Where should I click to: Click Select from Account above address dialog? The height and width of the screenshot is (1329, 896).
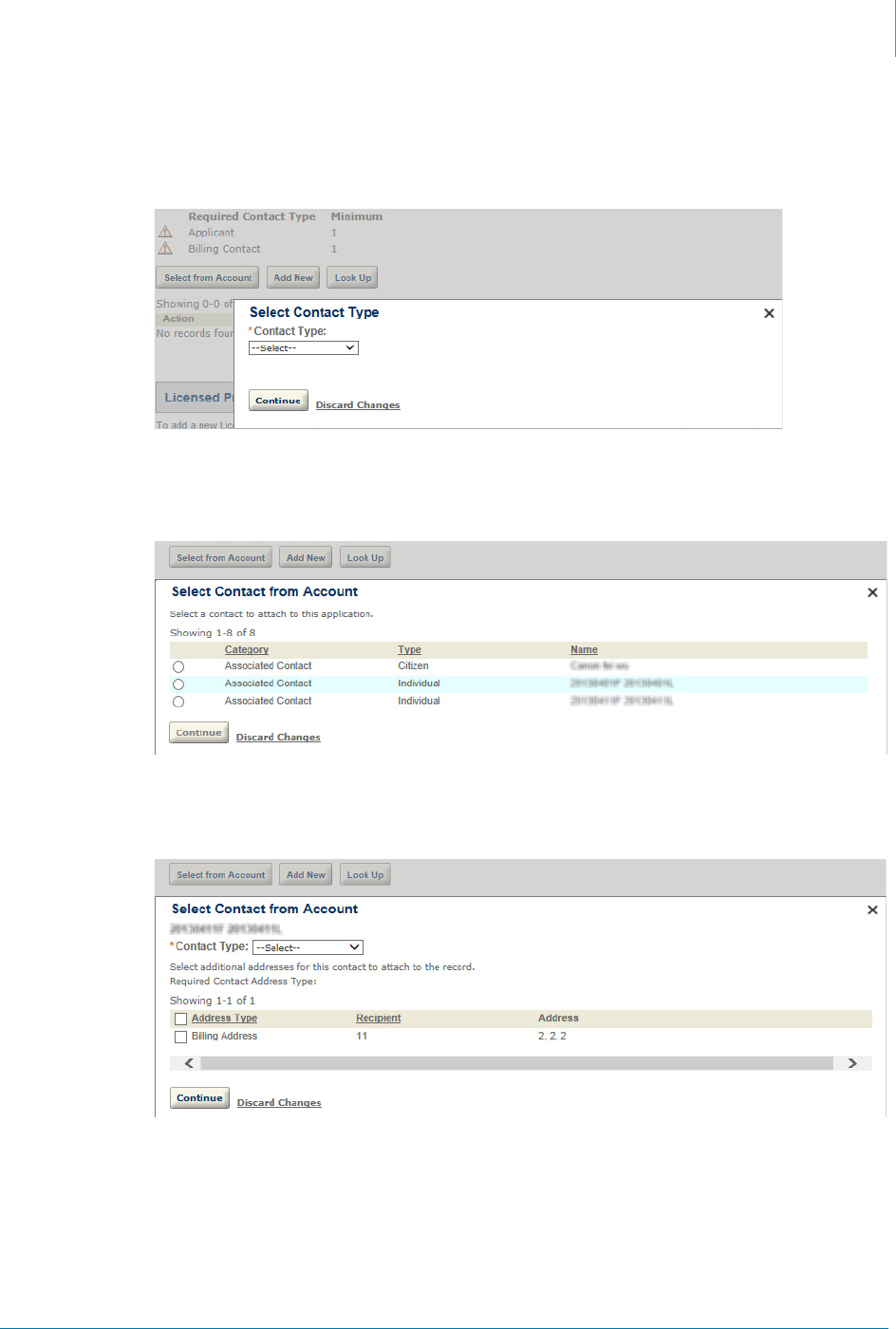click(221, 875)
